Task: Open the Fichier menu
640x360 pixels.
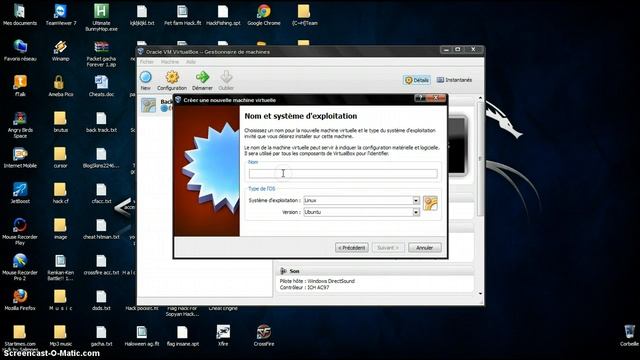Action: (147, 62)
